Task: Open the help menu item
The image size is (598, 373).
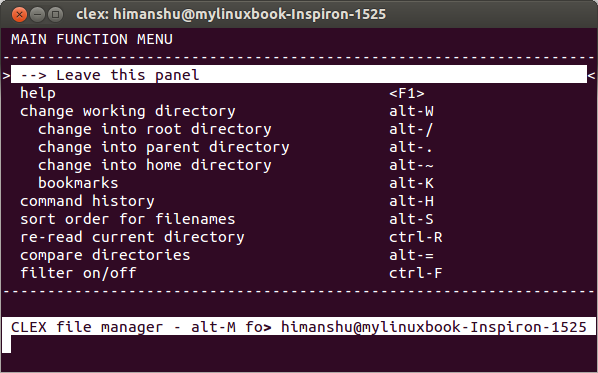Action: point(38,93)
